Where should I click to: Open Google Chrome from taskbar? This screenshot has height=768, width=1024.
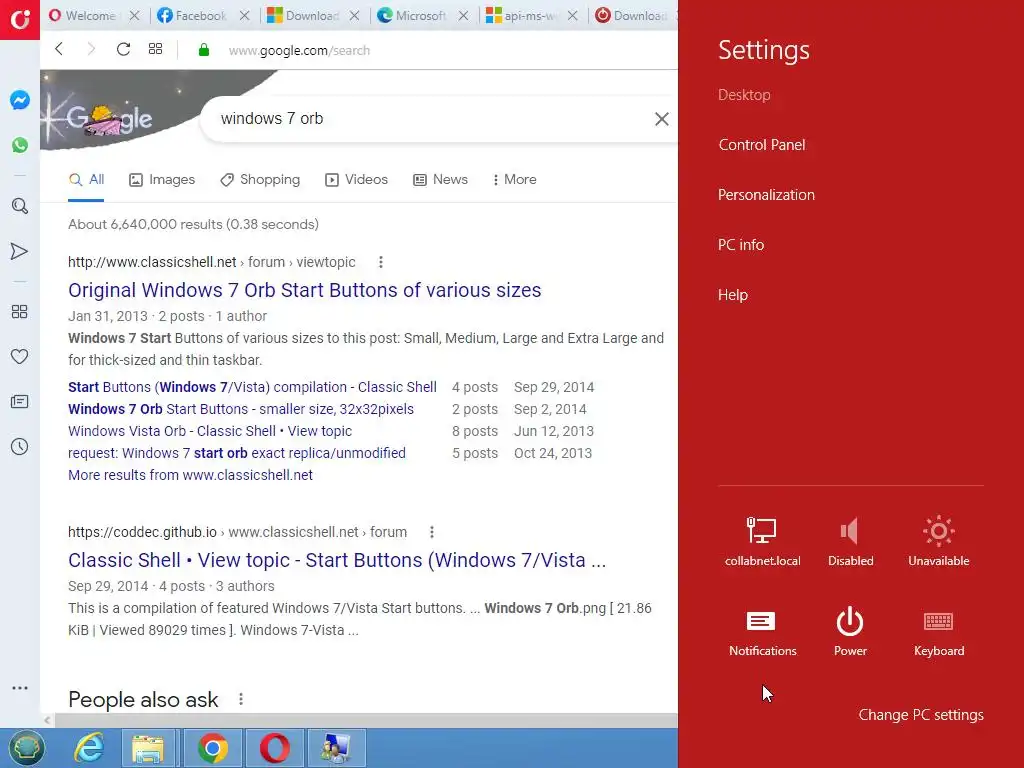[213, 748]
